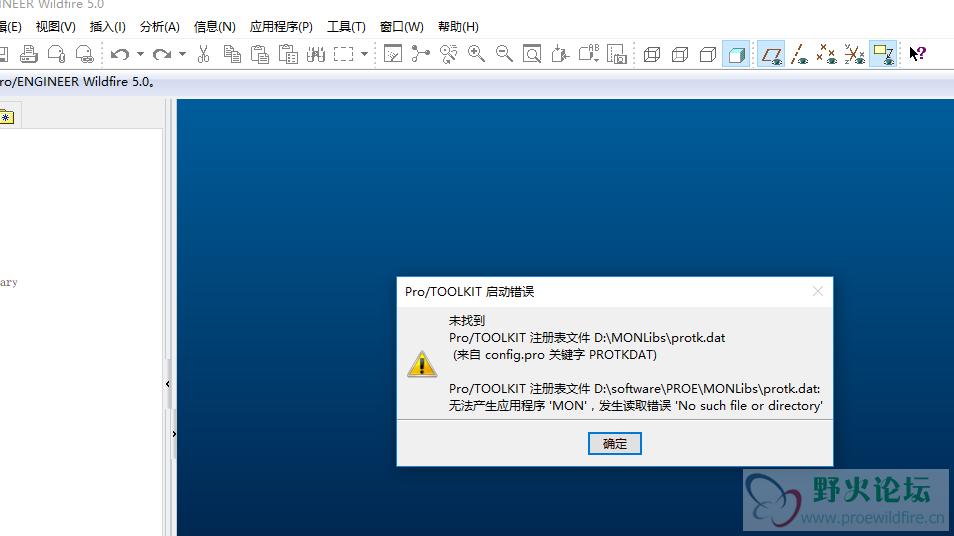The image size is (954, 536).
Task: Click the protk.dat path text D:\MONLibs\protk.dat
Action: 660,338
